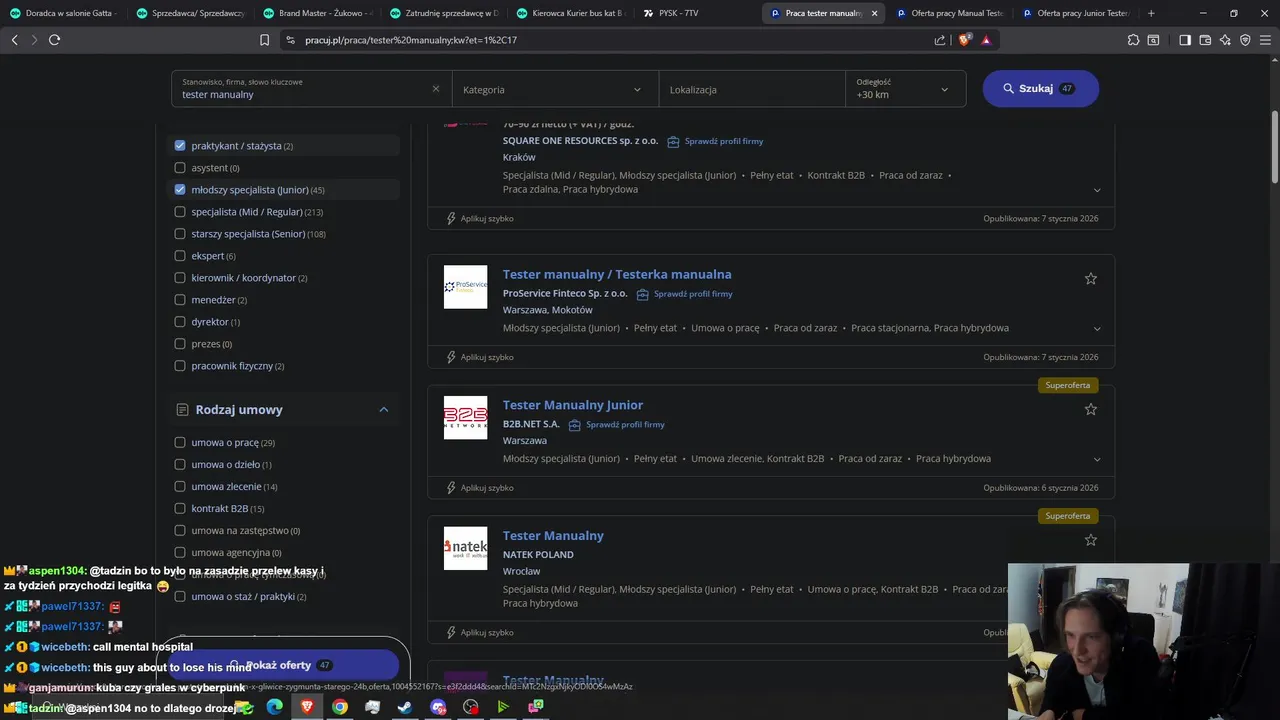
Task: Open Google Chrome from the taskbar
Action: (x=340, y=707)
